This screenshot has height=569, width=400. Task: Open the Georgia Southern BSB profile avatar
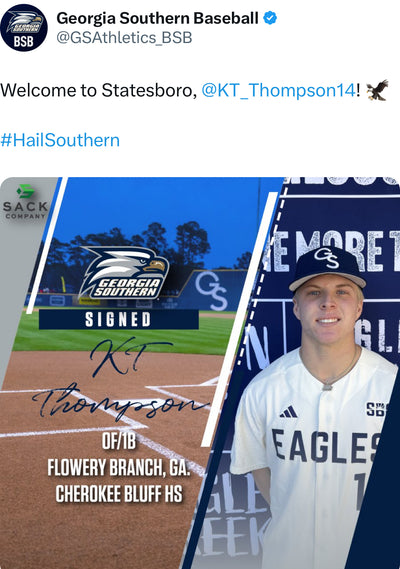click(24, 28)
